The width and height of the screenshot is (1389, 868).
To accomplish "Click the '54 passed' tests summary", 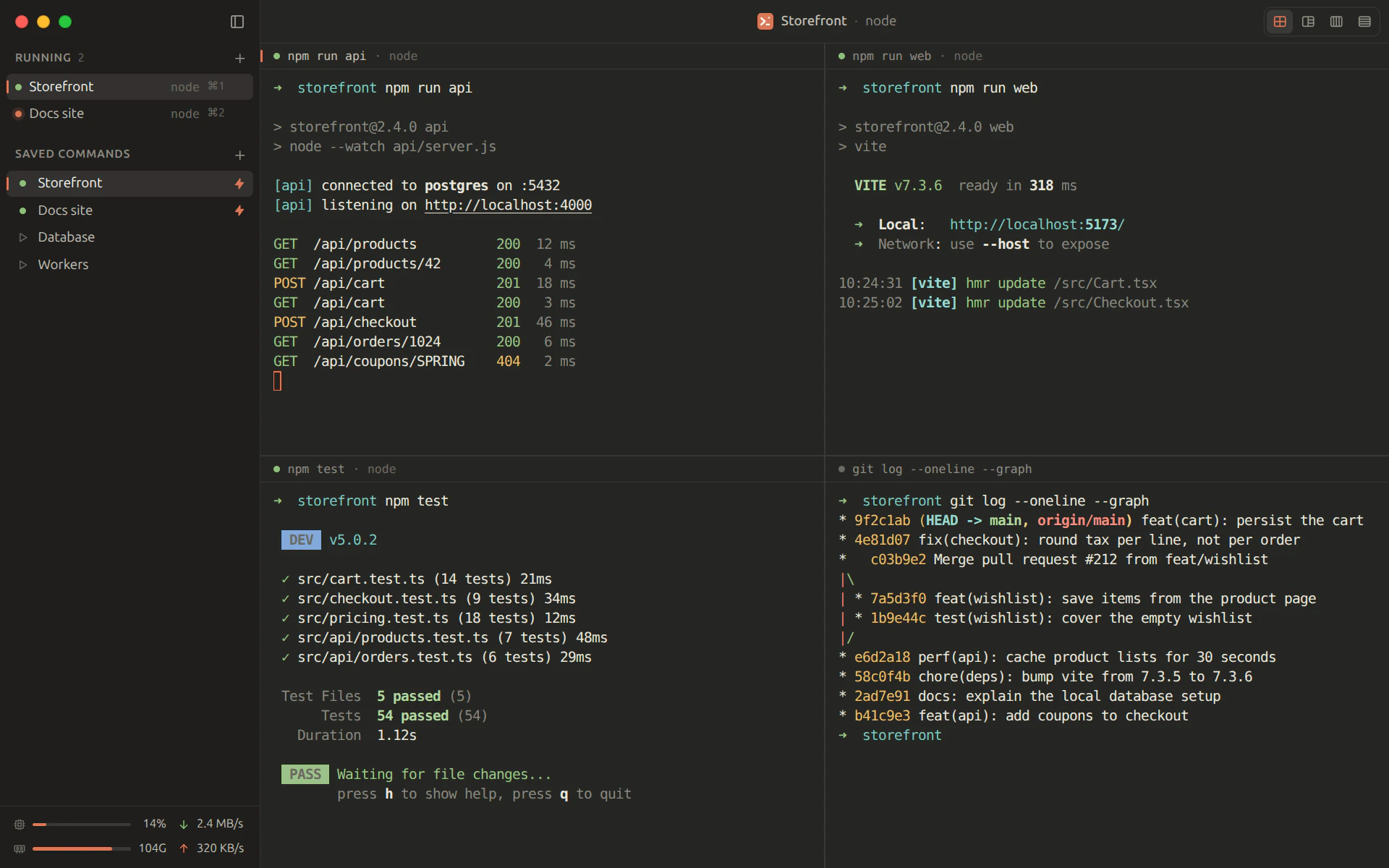I will [x=412, y=715].
